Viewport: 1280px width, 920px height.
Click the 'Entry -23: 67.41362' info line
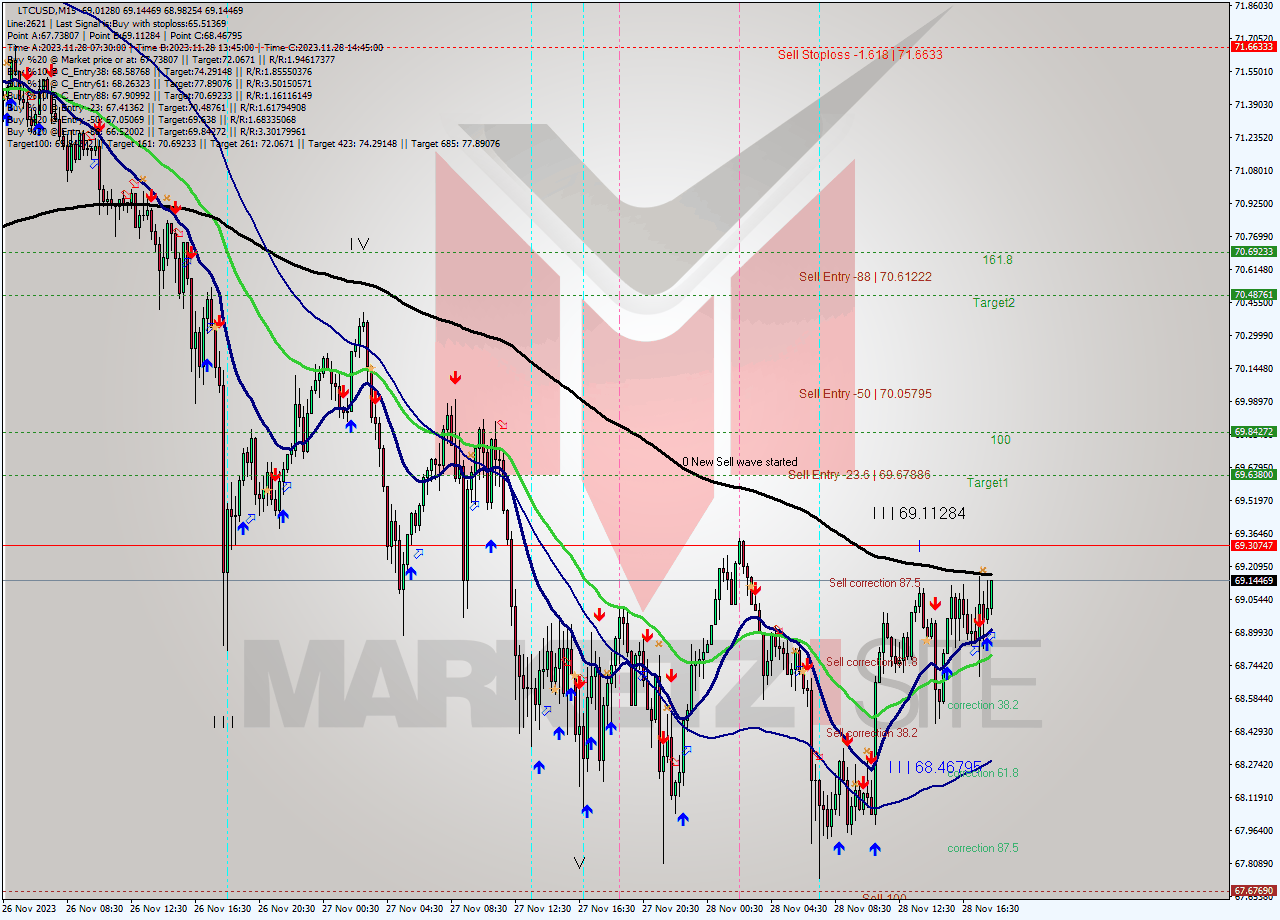[x=156, y=107]
